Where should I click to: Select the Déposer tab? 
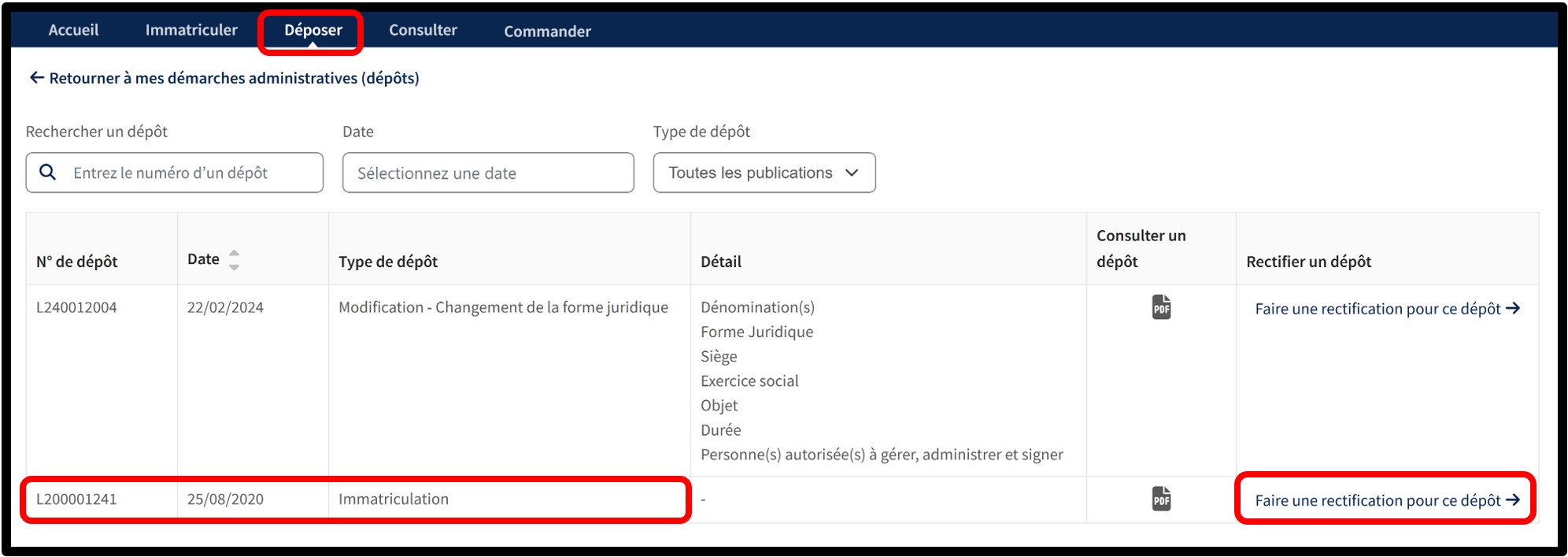click(312, 30)
